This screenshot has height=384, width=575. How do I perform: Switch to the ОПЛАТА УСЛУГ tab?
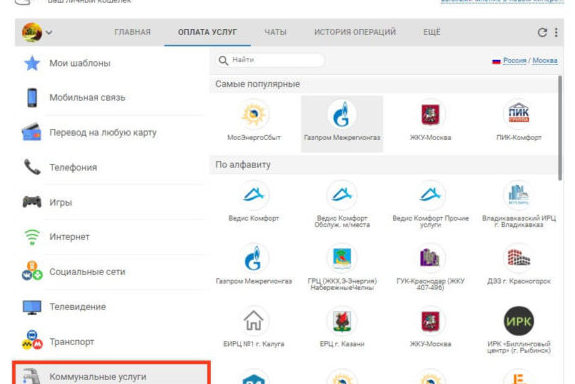[x=207, y=32]
